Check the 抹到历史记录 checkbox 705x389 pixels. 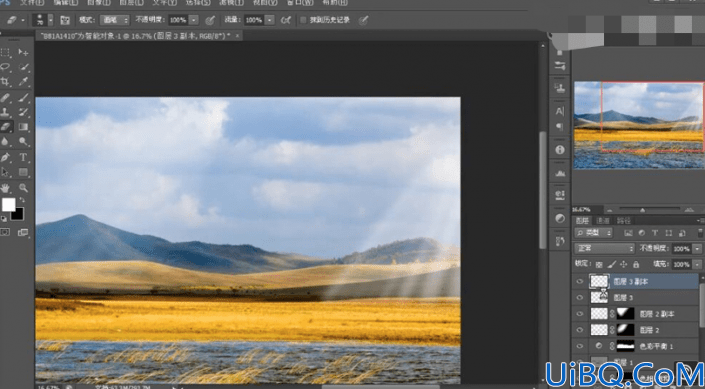(303, 20)
